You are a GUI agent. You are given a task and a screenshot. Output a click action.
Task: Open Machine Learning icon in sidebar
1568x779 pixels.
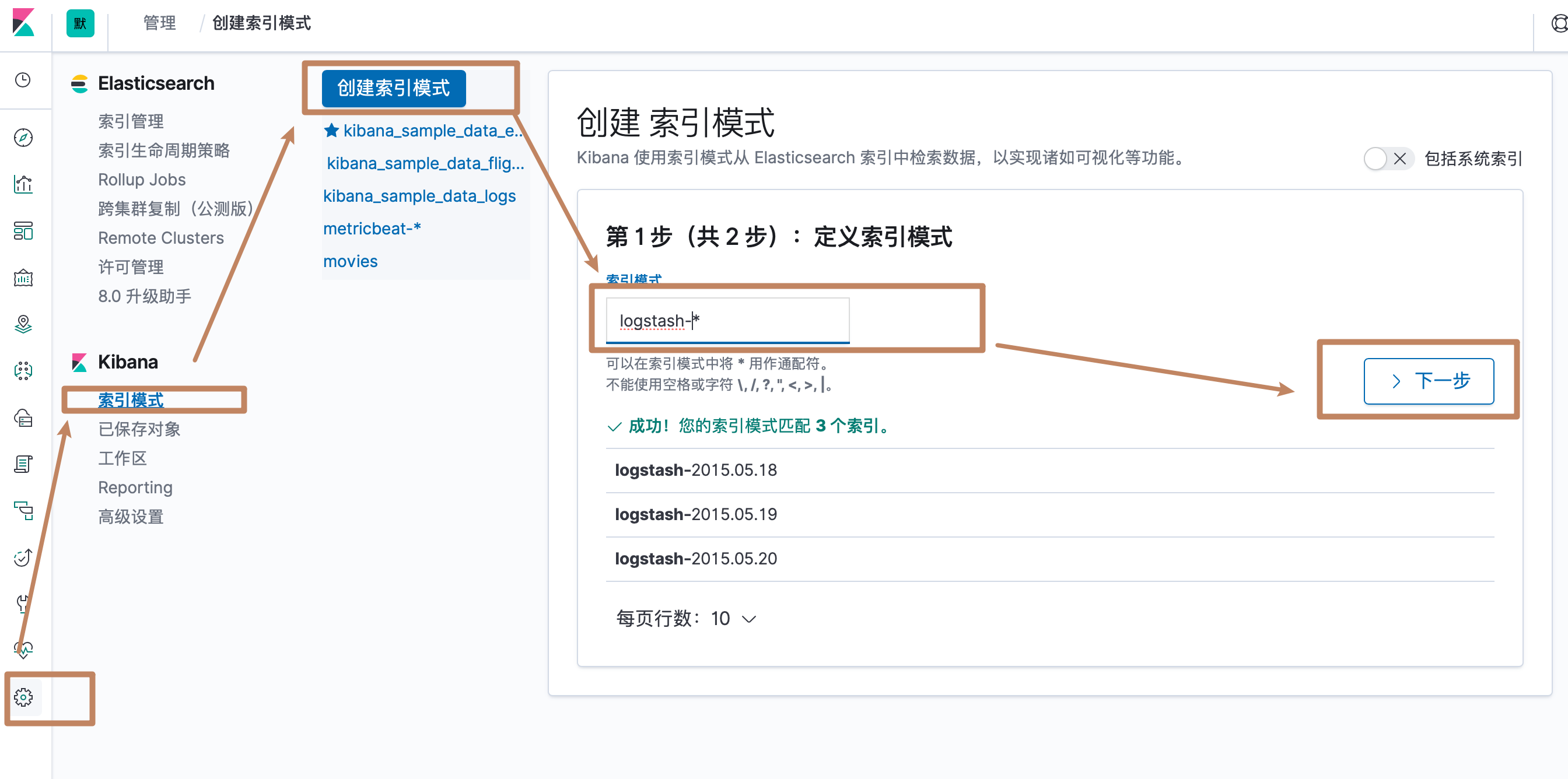(x=23, y=371)
